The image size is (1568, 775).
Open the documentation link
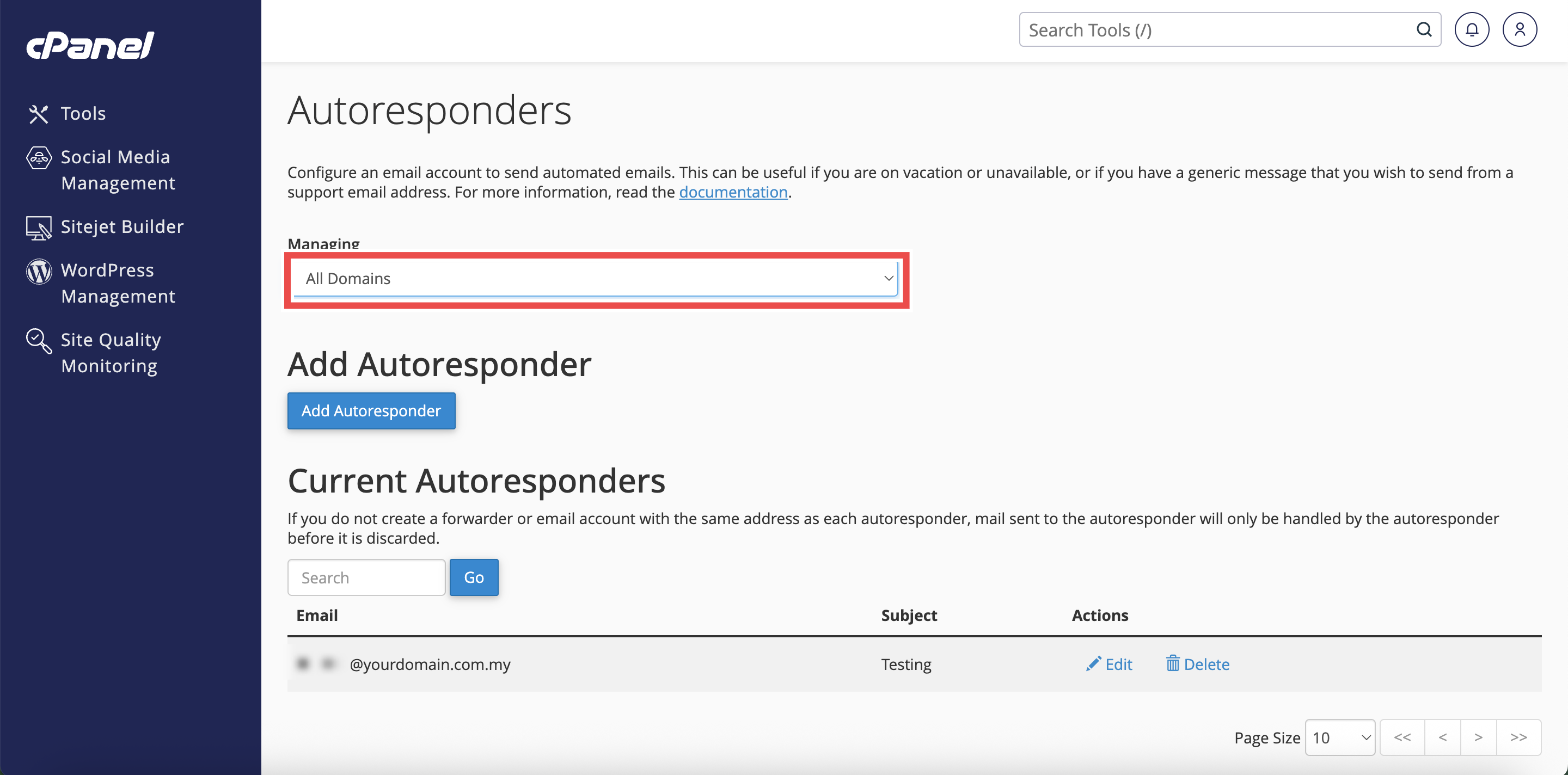[x=733, y=192]
